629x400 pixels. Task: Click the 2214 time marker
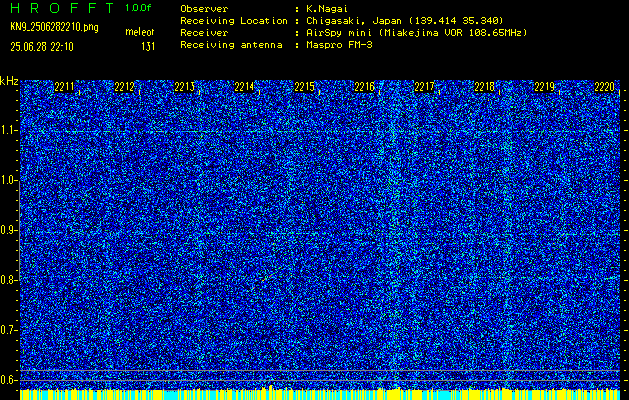pyautogui.click(x=244, y=87)
